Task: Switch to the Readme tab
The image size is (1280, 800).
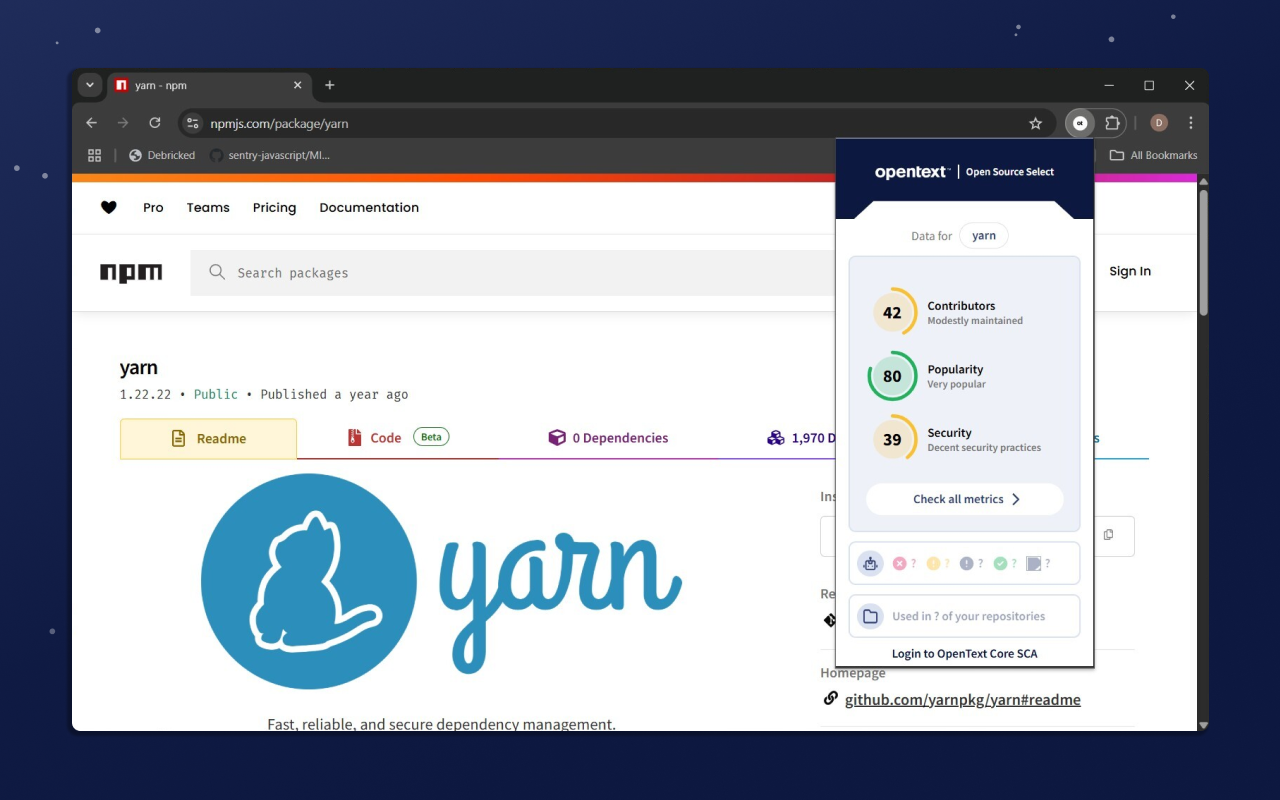Action: 208,438
